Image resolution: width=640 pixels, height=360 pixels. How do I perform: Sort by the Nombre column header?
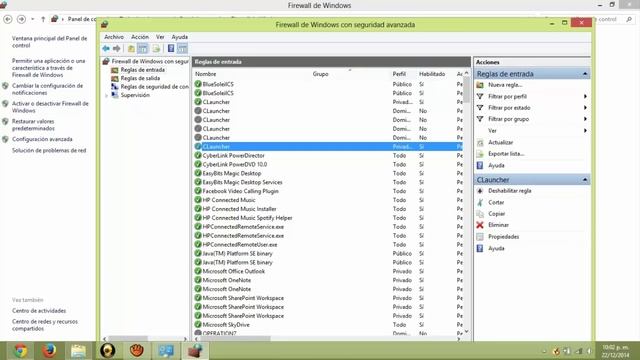pyautogui.click(x=205, y=74)
